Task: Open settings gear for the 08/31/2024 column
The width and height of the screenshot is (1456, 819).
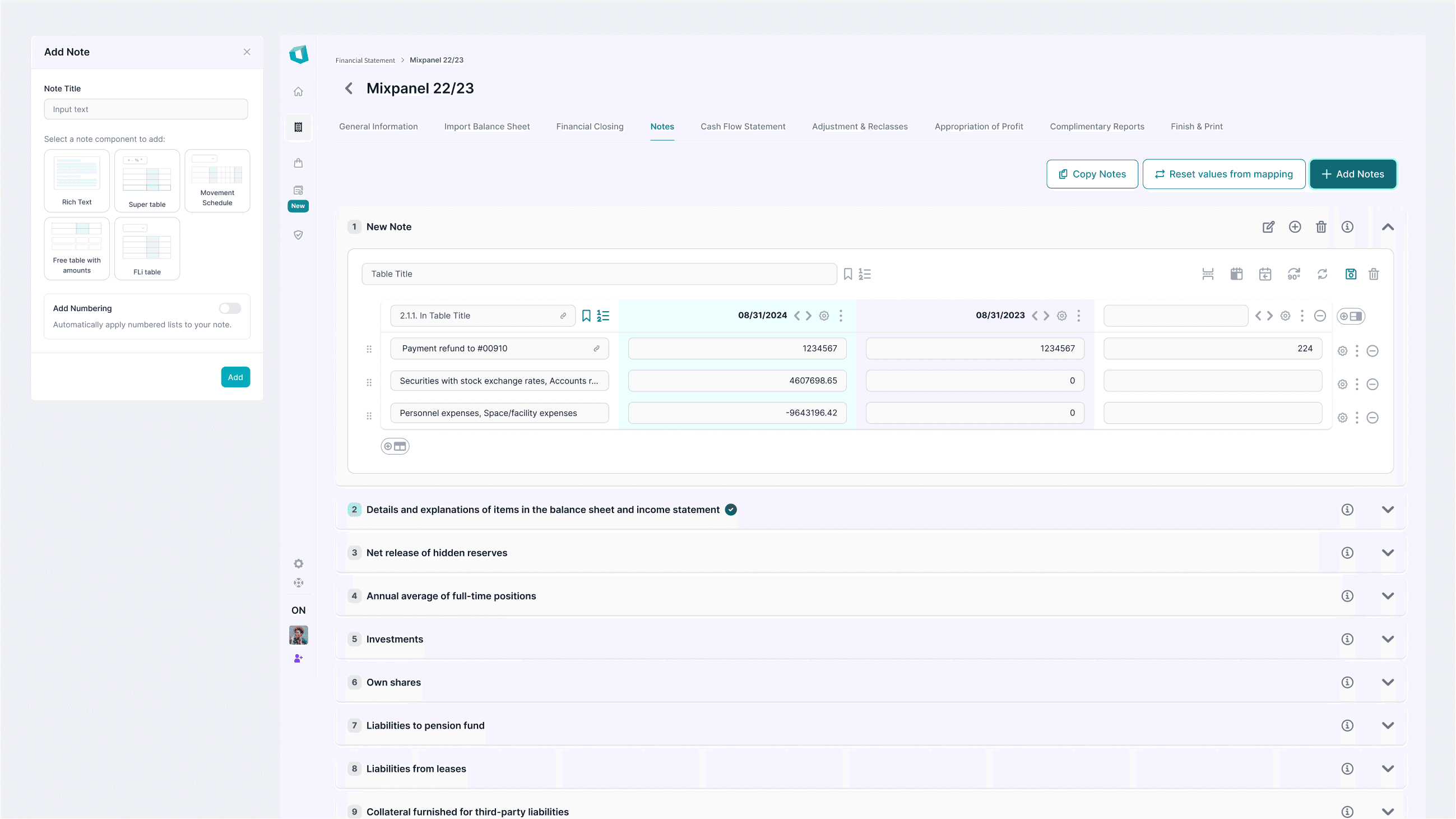Action: pos(824,316)
